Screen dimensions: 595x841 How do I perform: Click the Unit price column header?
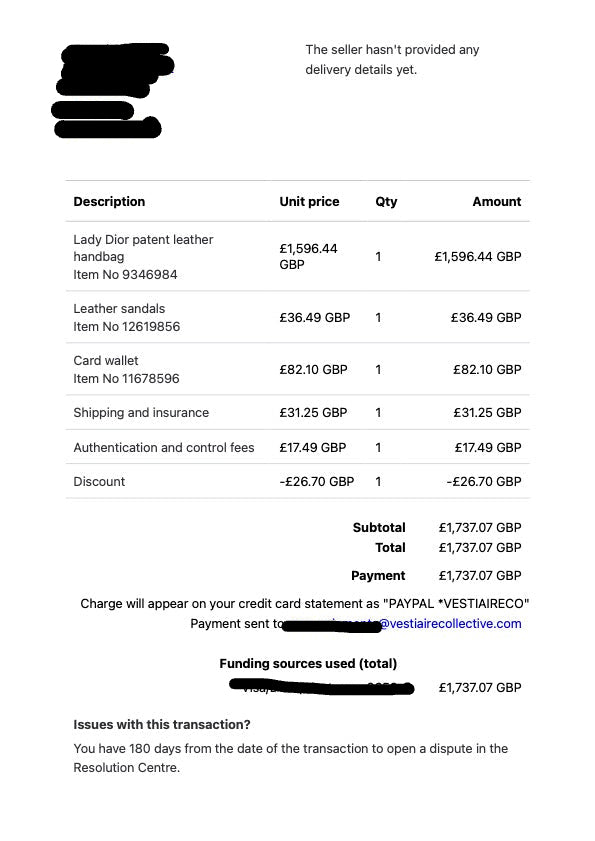(309, 202)
